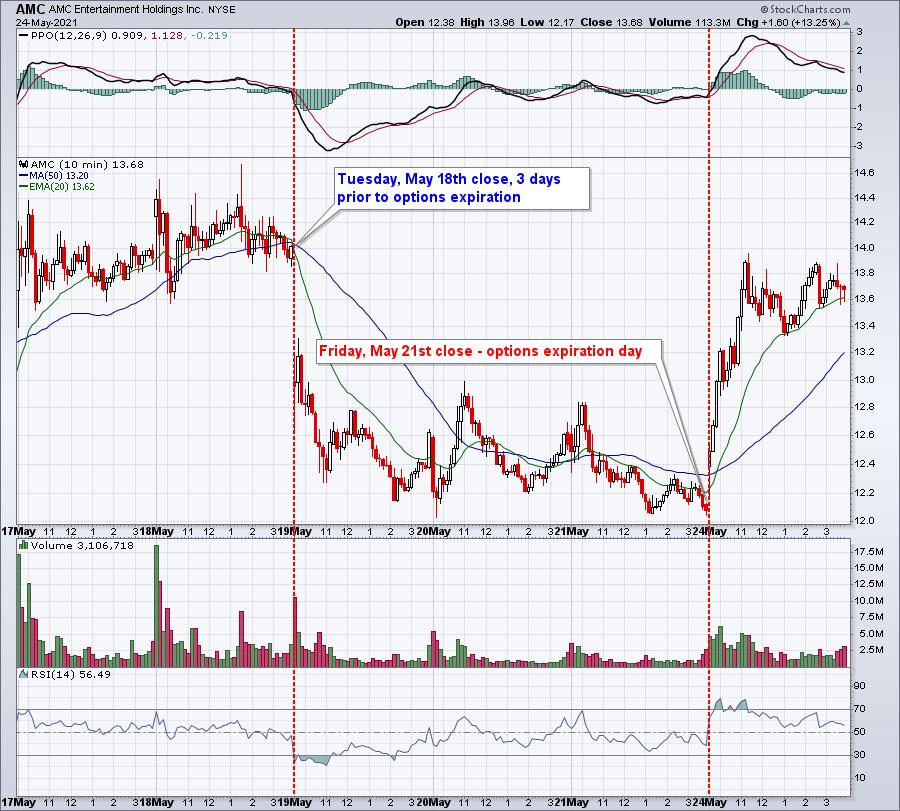Select the 'Open 12.38' header value
This screenshot has width=900, height=811.
[x=425, y=22]
